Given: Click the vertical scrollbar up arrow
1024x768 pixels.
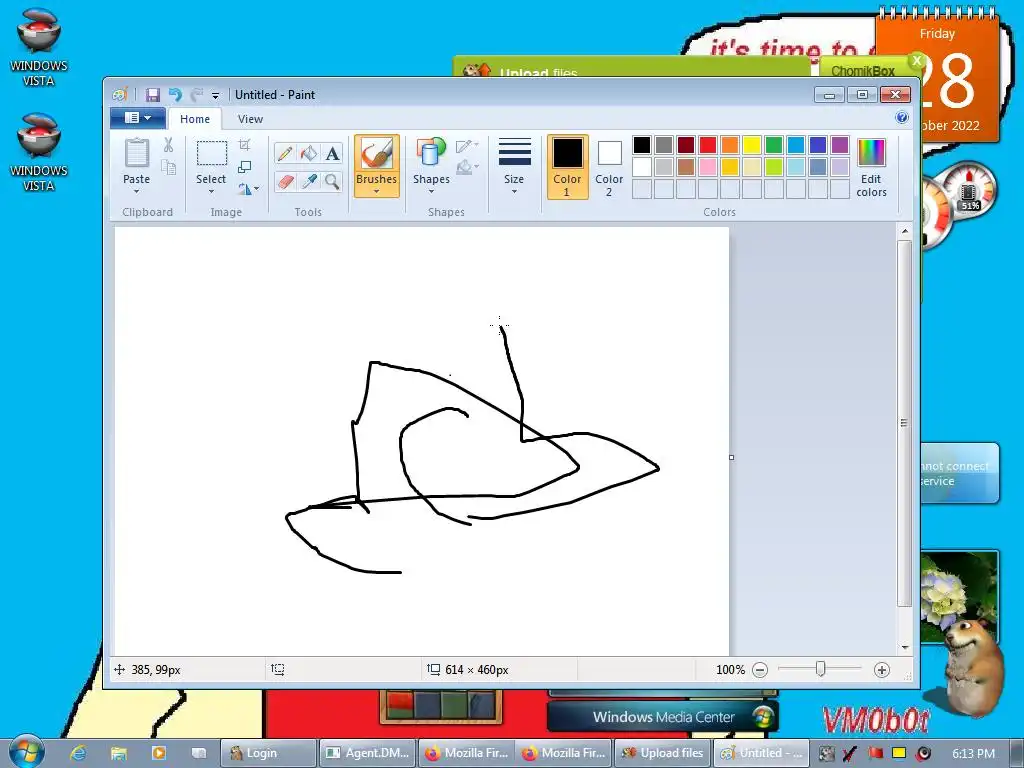Looking at the screenshot, I should point(904,231).
